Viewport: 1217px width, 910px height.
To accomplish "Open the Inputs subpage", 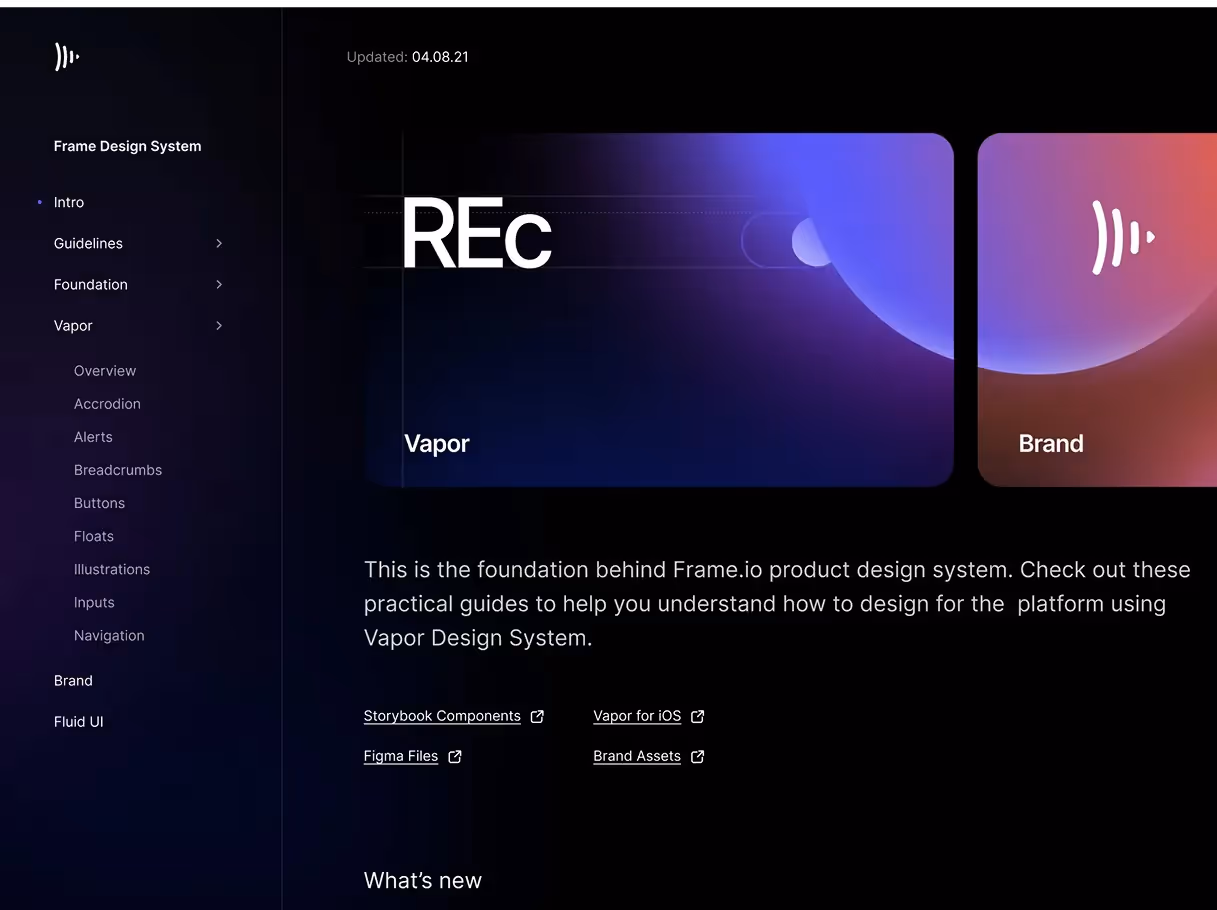I will (94, 601).
